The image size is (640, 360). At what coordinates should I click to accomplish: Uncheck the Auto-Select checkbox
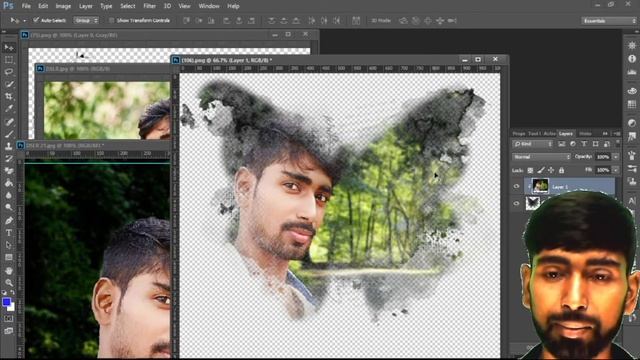click(36, 20)
